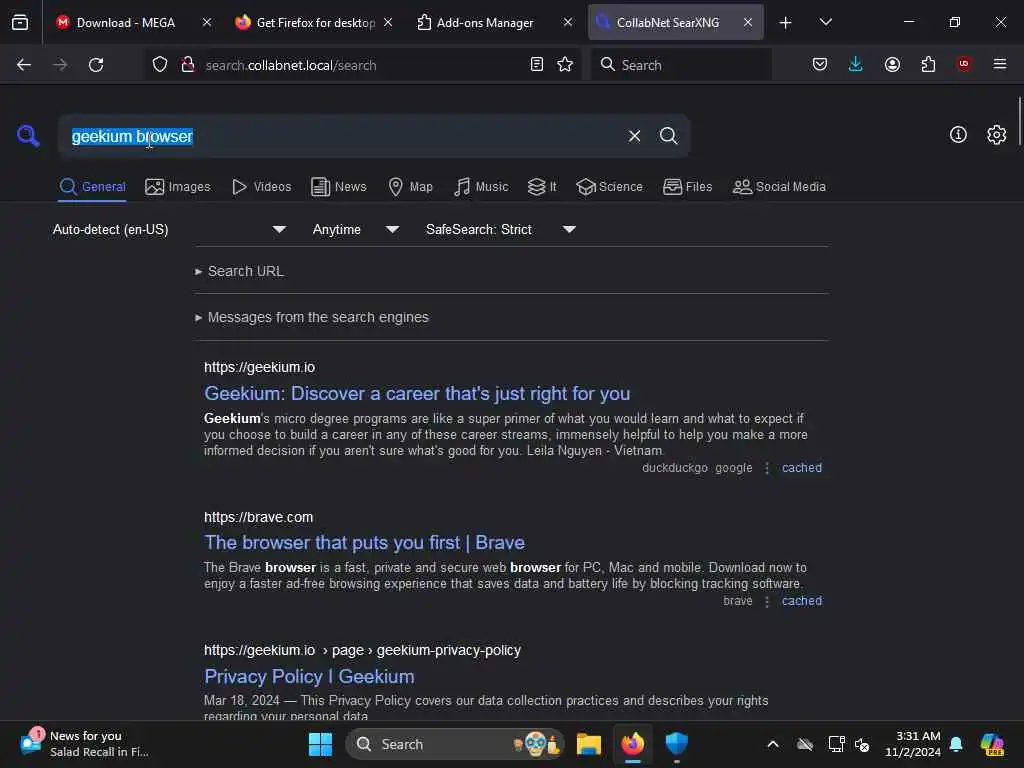
Task: Click the SearXNG logo magnifier icon
Action: [x=28, y=136]
